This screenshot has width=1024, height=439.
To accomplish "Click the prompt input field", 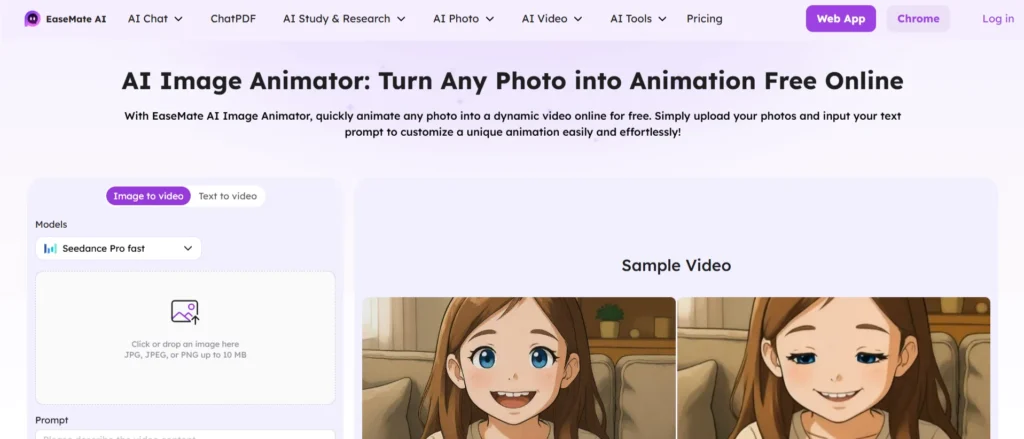I will [x=185, y=434].
